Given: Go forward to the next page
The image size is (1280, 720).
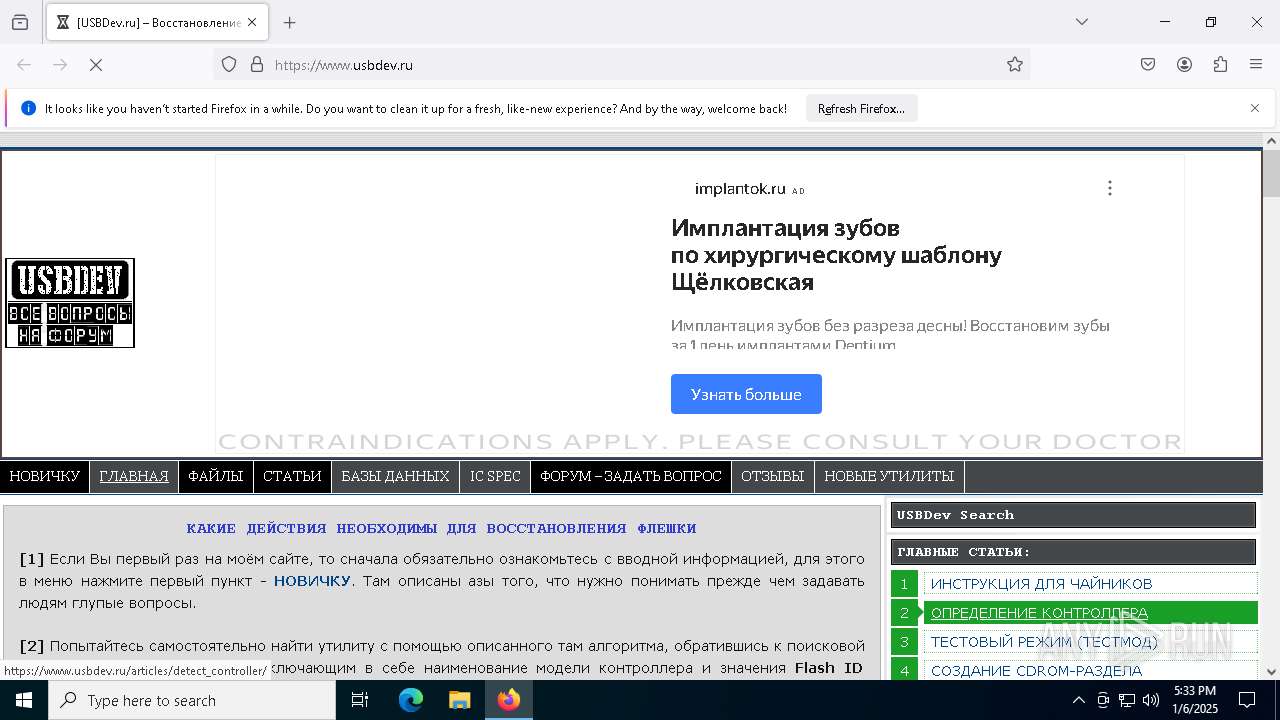Looking at the screenshot, I should [x=60, y=65].
